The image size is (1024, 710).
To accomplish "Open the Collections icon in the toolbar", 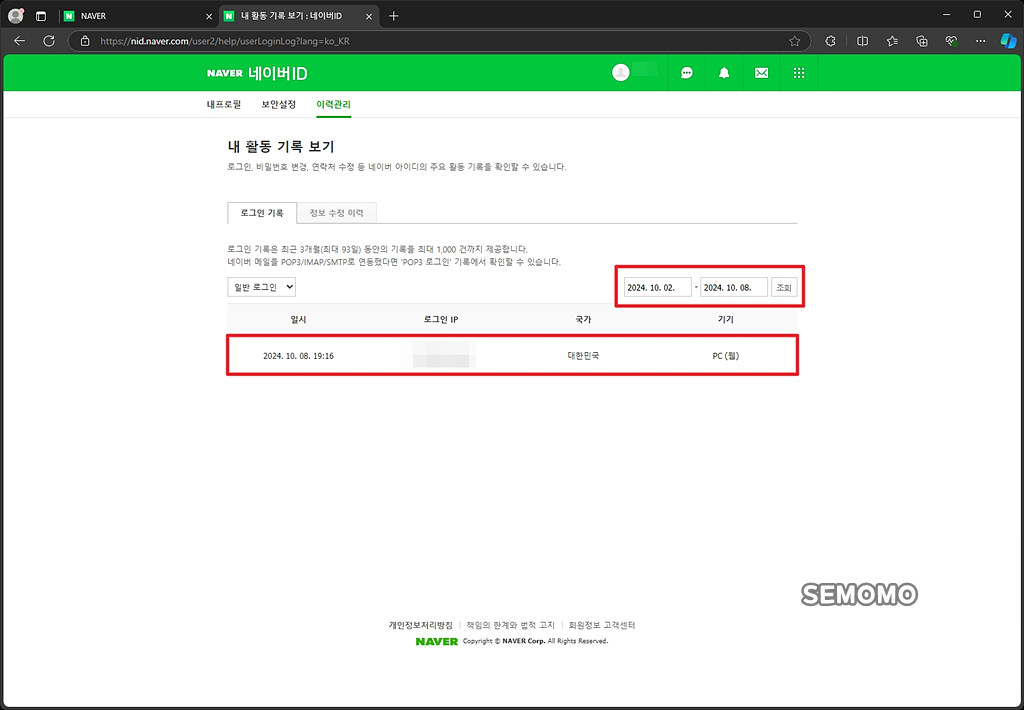I will point(922,41).
